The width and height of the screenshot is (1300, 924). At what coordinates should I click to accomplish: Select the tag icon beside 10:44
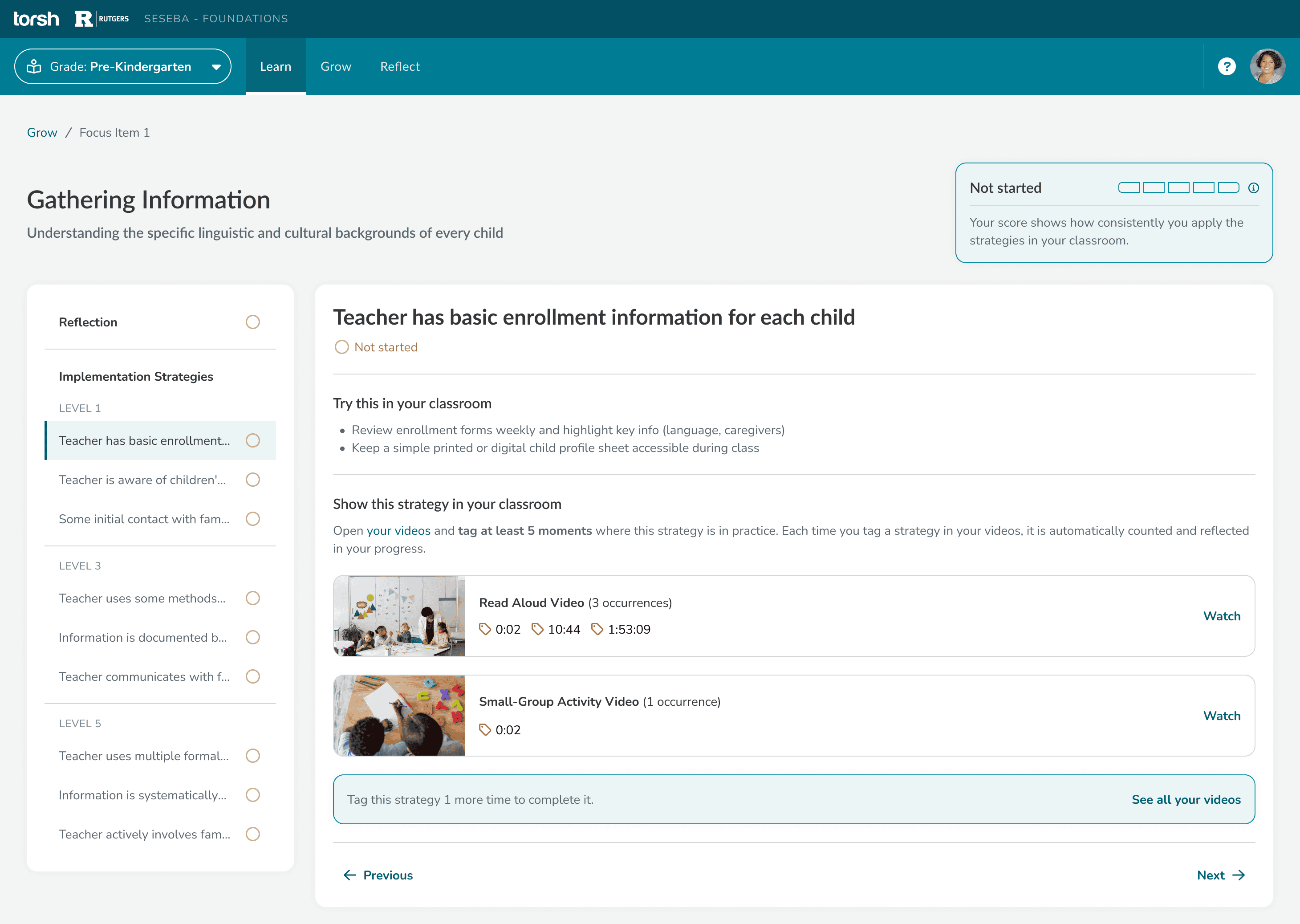point(537,629)
